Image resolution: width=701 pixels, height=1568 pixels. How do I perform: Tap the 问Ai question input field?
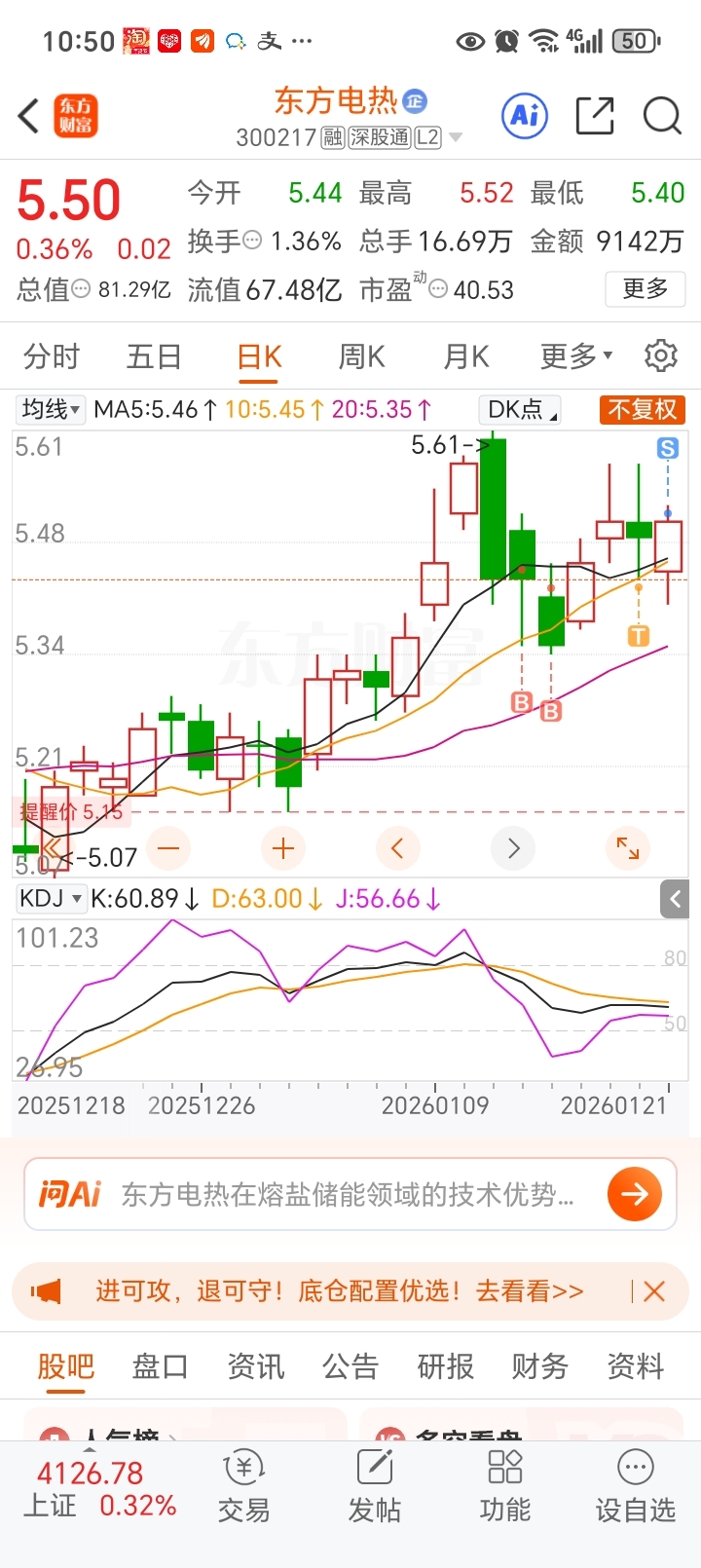[350, 1194]
